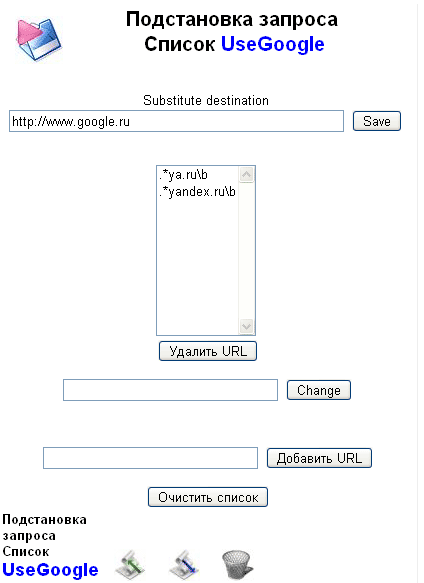Open the UseGoogle link at the page bottom
This screenshot has height=583, width=424.
click(x=50, y=570)
